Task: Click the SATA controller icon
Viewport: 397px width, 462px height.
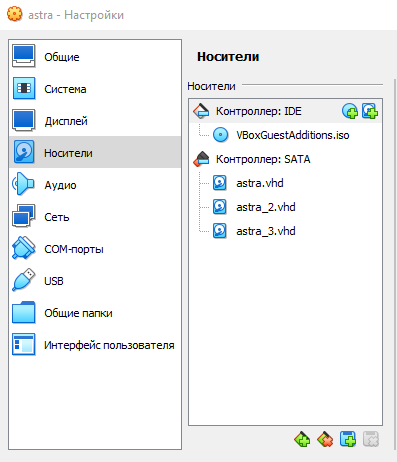Action: (201, 159)
